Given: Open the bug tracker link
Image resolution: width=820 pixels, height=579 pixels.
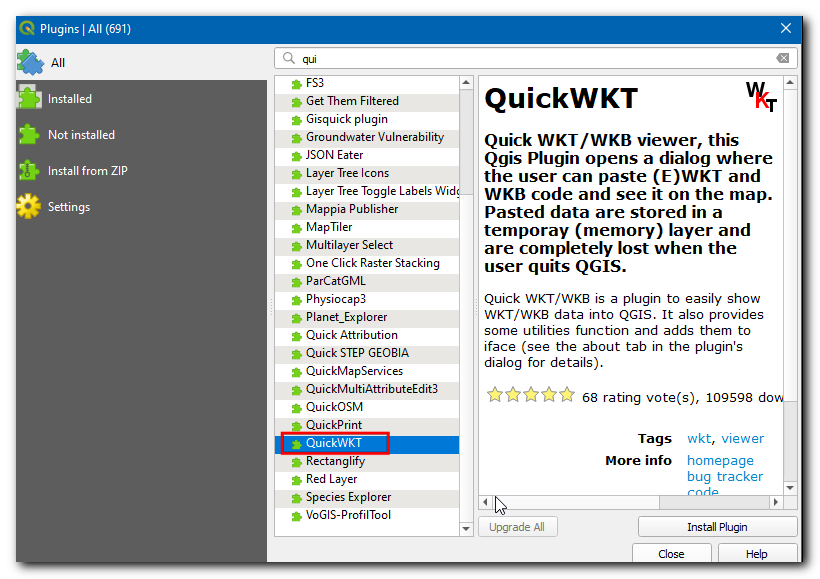Looking at the screenshot, I should tap(724, 476).
